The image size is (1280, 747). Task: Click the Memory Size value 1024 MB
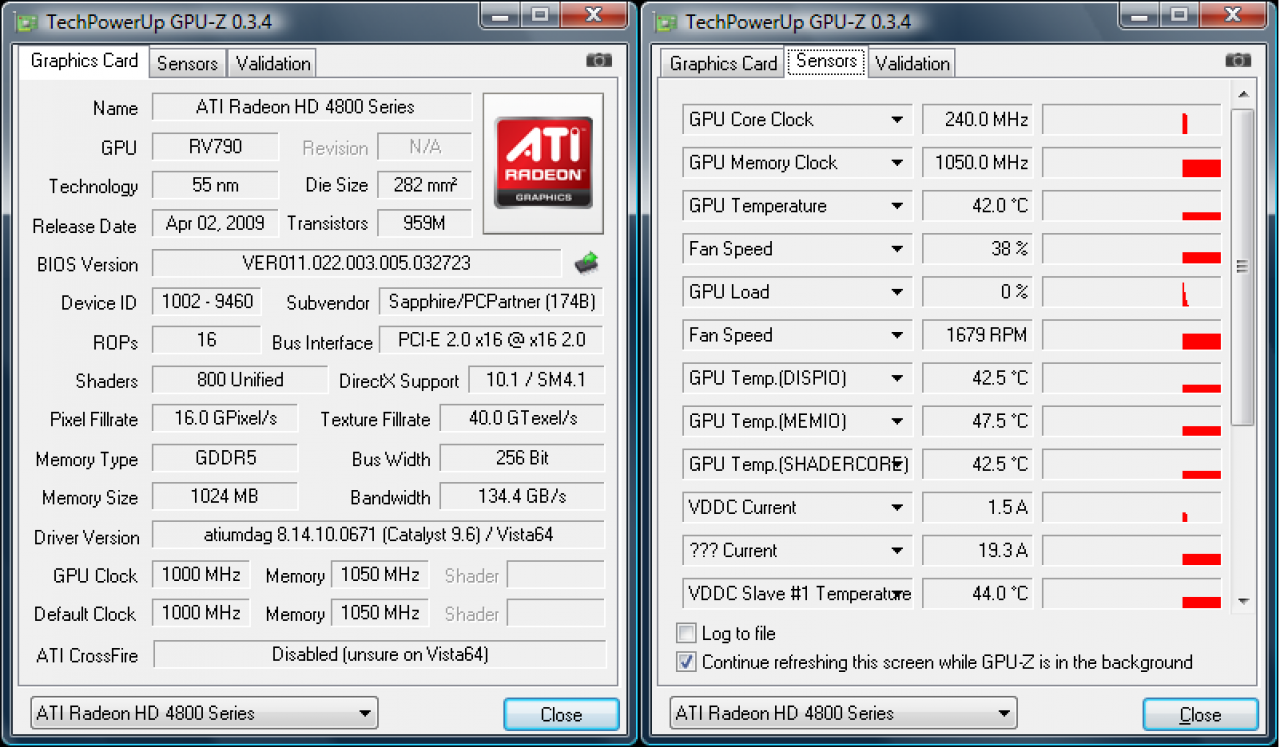[x=225, y=496]
